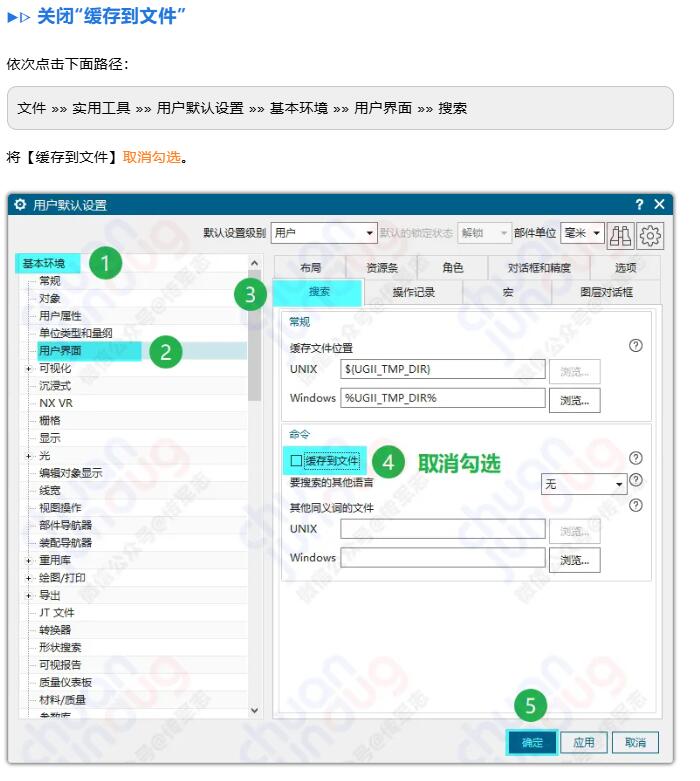Click help icon beside 缓存到文件 option
Viewport: 700px width, 781px height.
pos(635,458)
